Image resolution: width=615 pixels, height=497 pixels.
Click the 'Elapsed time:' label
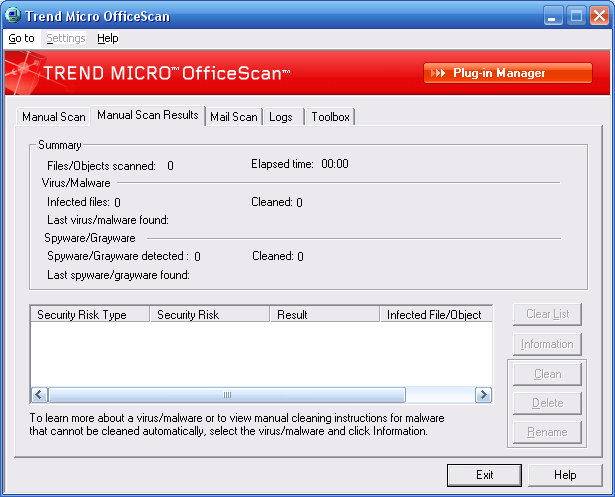[x=282, y=164]
